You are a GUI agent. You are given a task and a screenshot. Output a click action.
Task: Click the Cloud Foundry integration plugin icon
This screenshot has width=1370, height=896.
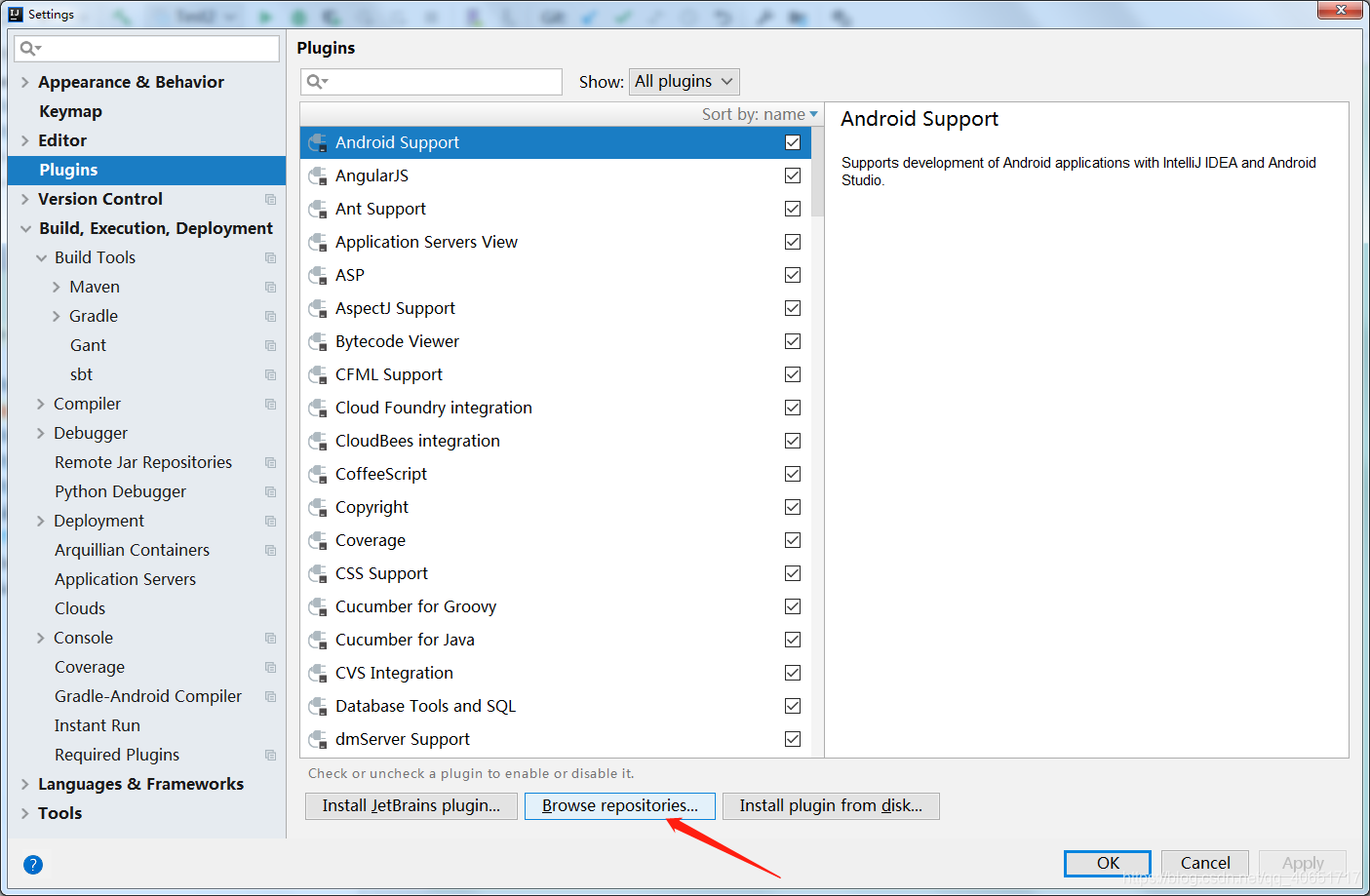click(317, 409)
